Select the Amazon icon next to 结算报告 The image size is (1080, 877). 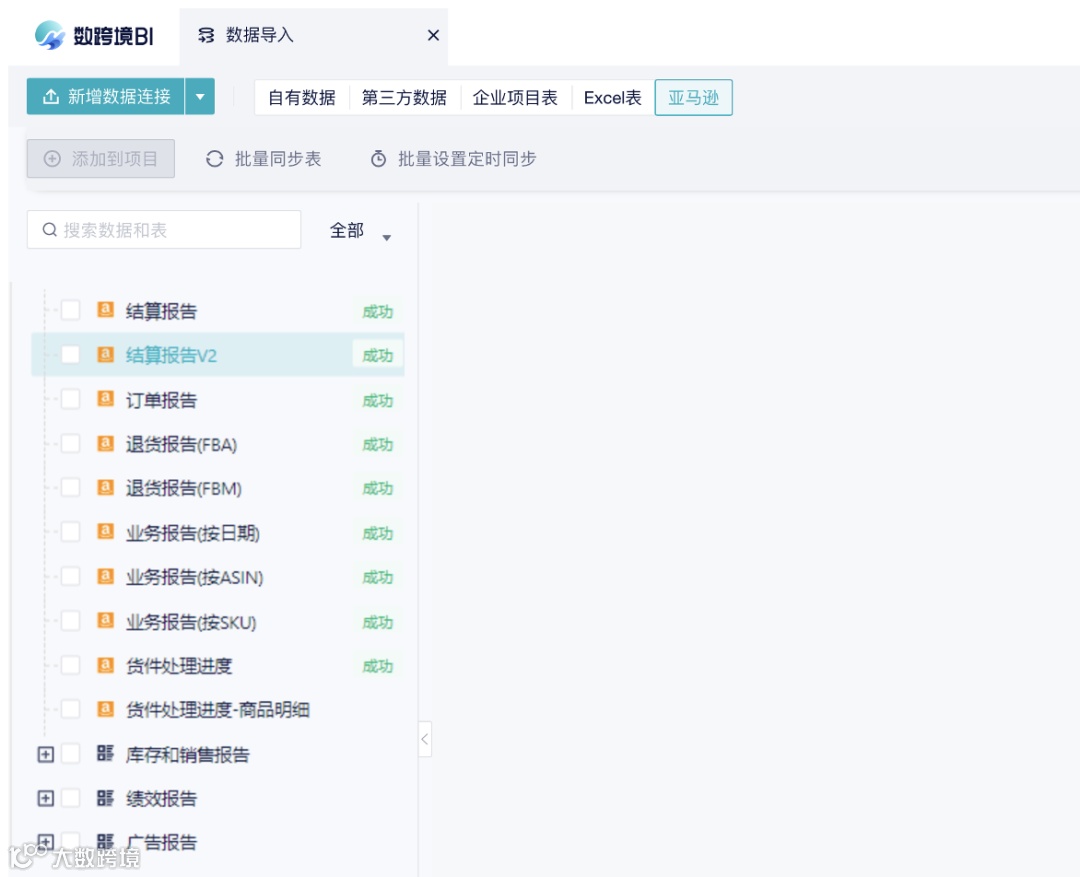106,311
